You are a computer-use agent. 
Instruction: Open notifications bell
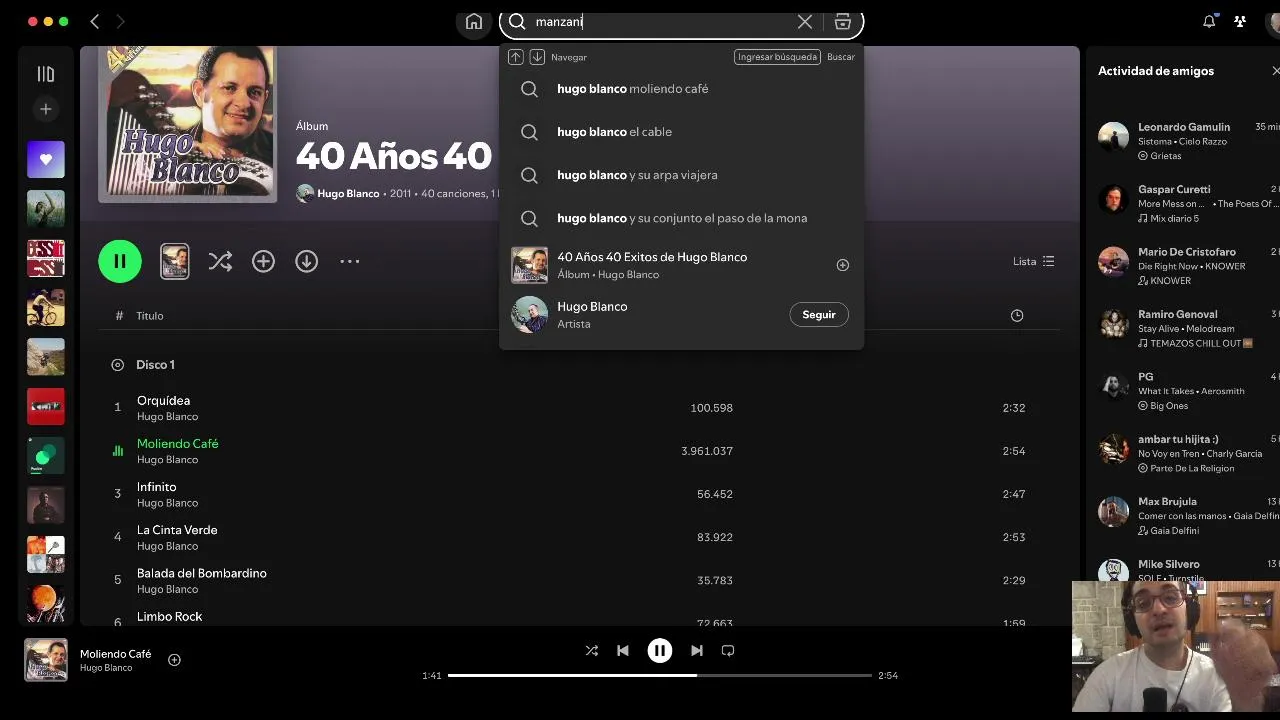(1209, 21)
